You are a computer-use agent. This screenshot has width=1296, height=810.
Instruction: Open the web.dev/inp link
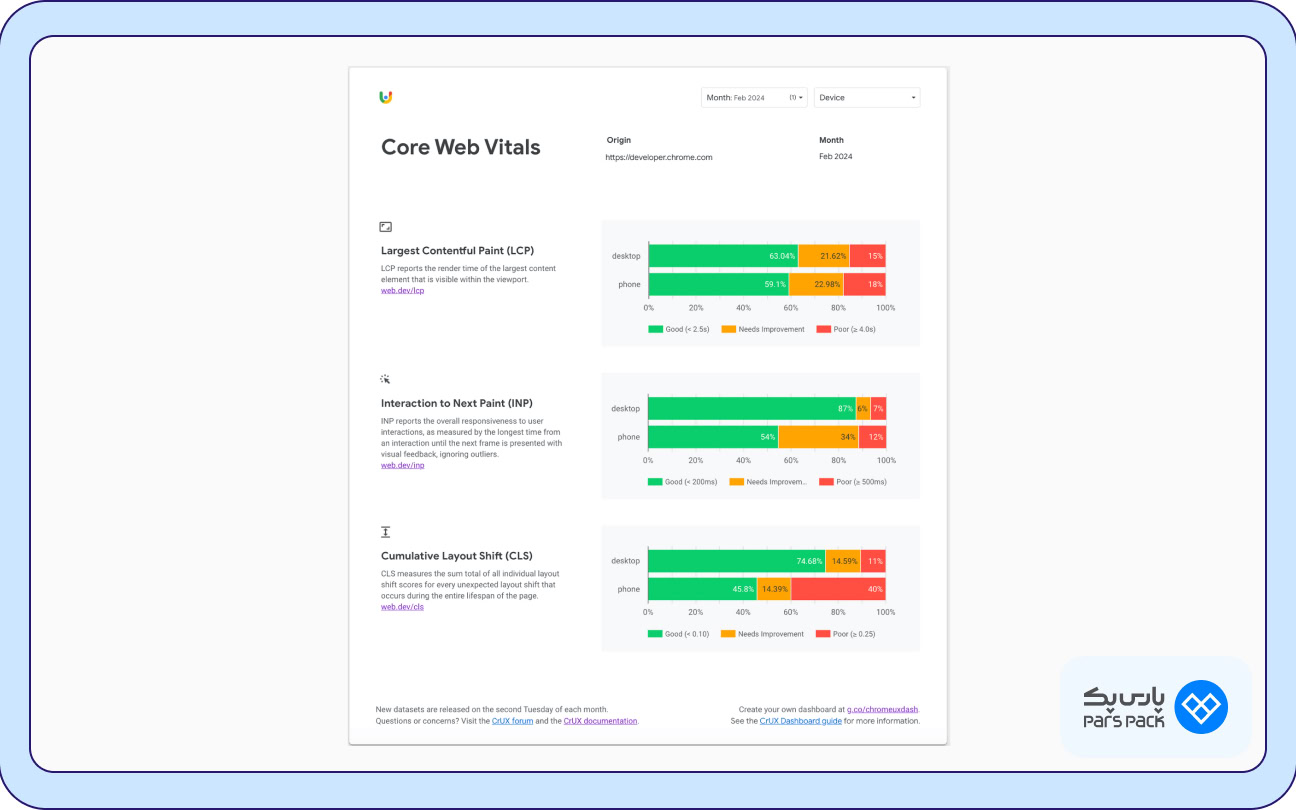[403, 465]
